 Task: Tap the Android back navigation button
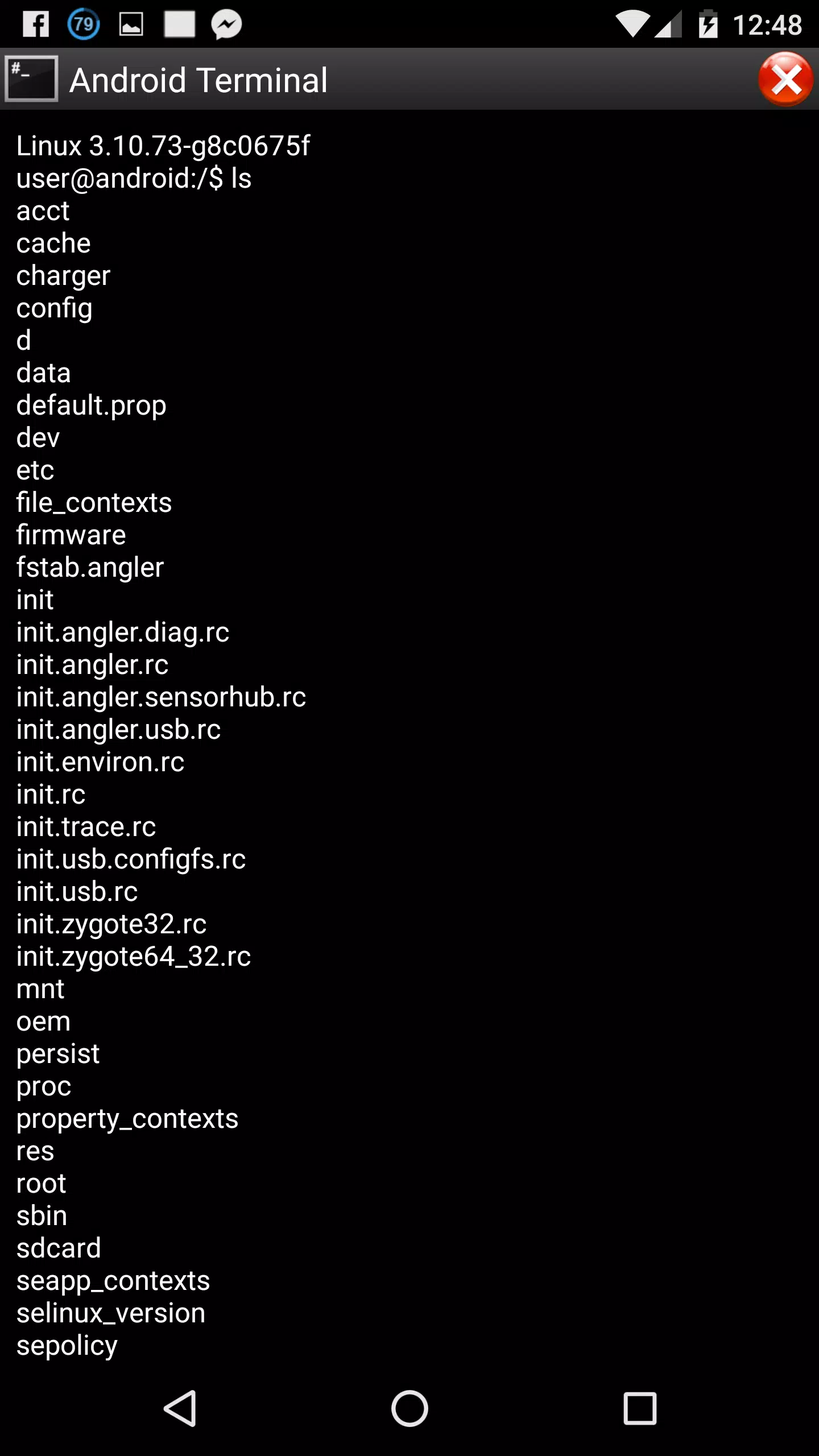pos(181,1408)
